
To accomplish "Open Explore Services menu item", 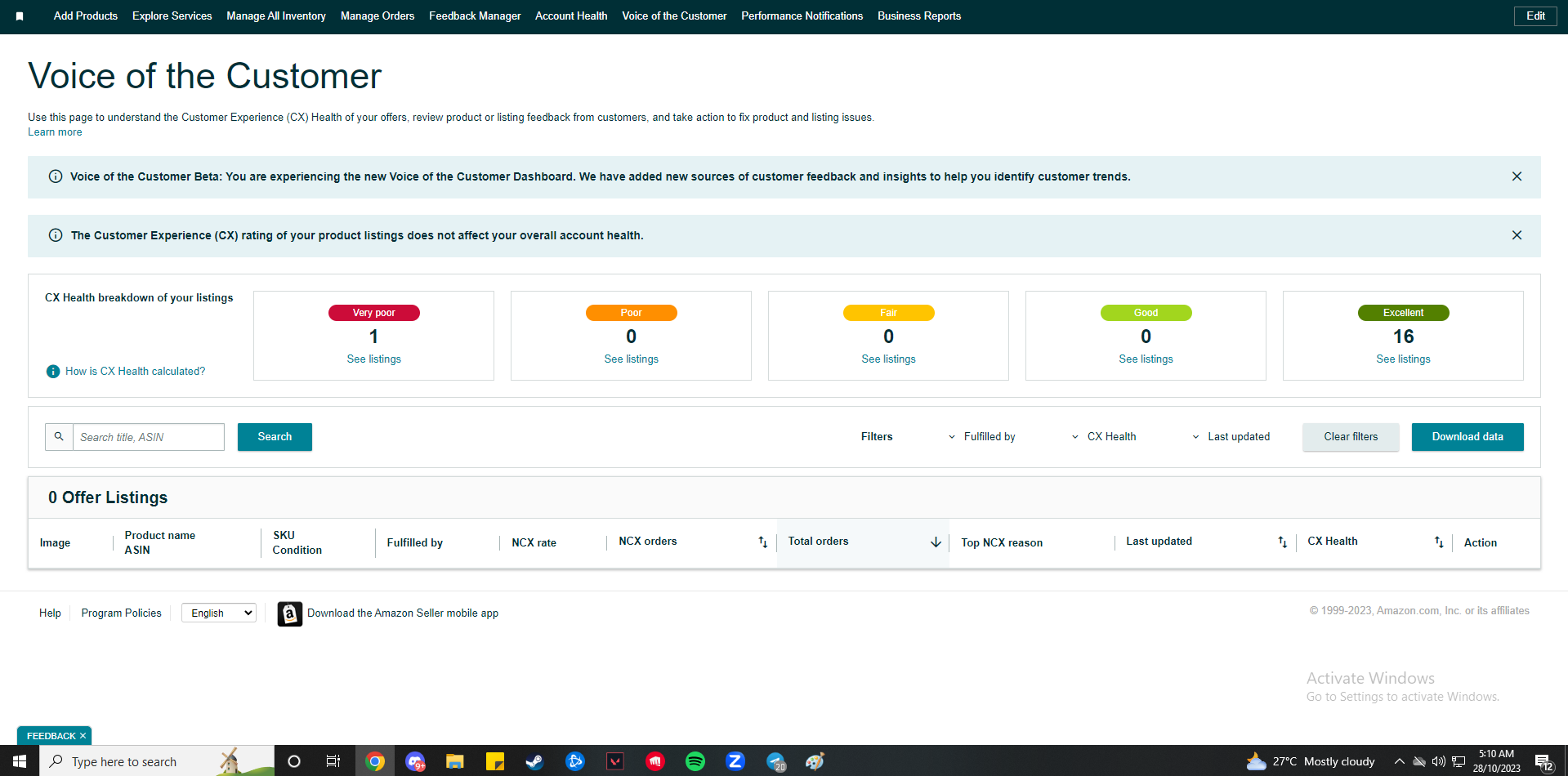I will coord(172,16).
